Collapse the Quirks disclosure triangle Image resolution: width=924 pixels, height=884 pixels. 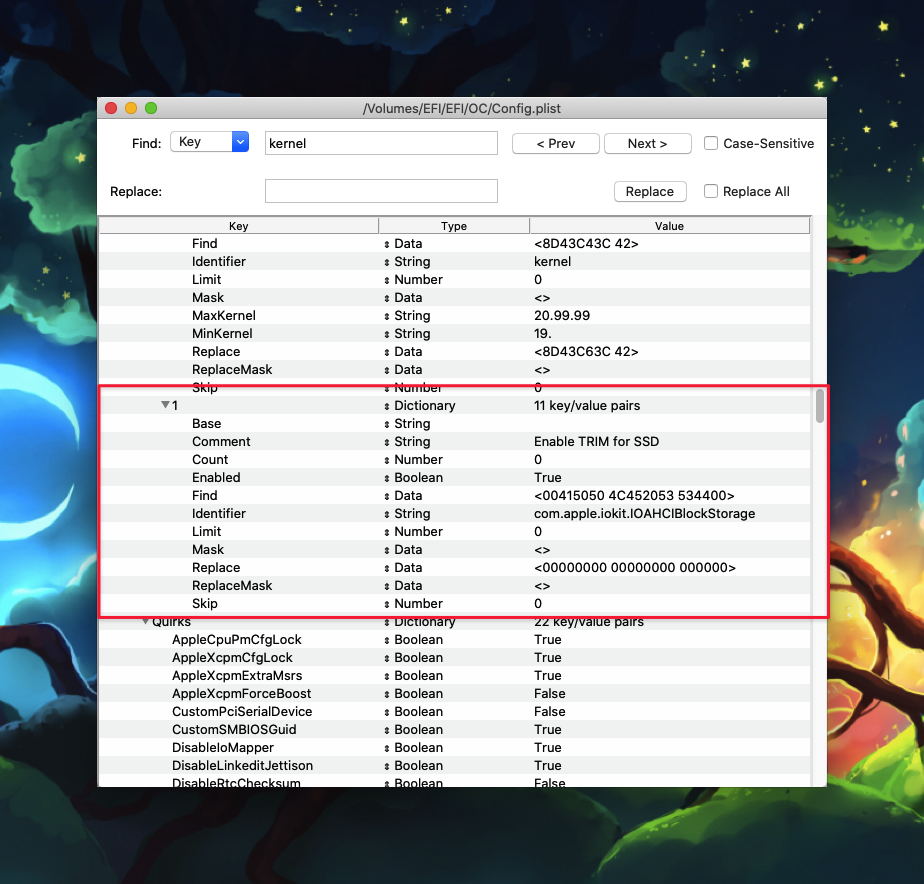(x=145, y=622)
